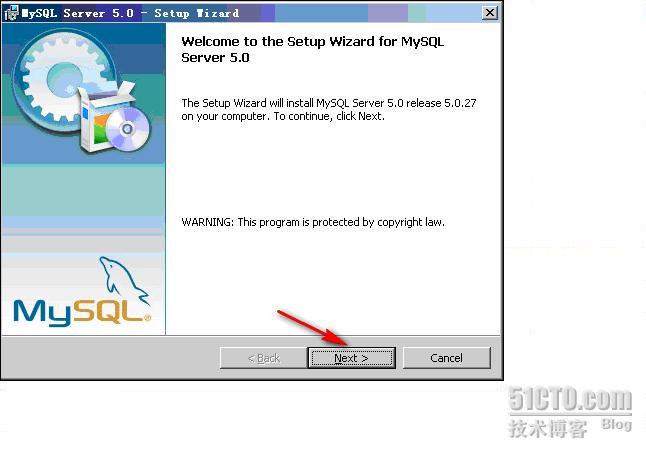Click the 'MySQL Server 5.0 - Setup Wizard' title bar text
Screen dimensions: 646x452
(130, 13)
